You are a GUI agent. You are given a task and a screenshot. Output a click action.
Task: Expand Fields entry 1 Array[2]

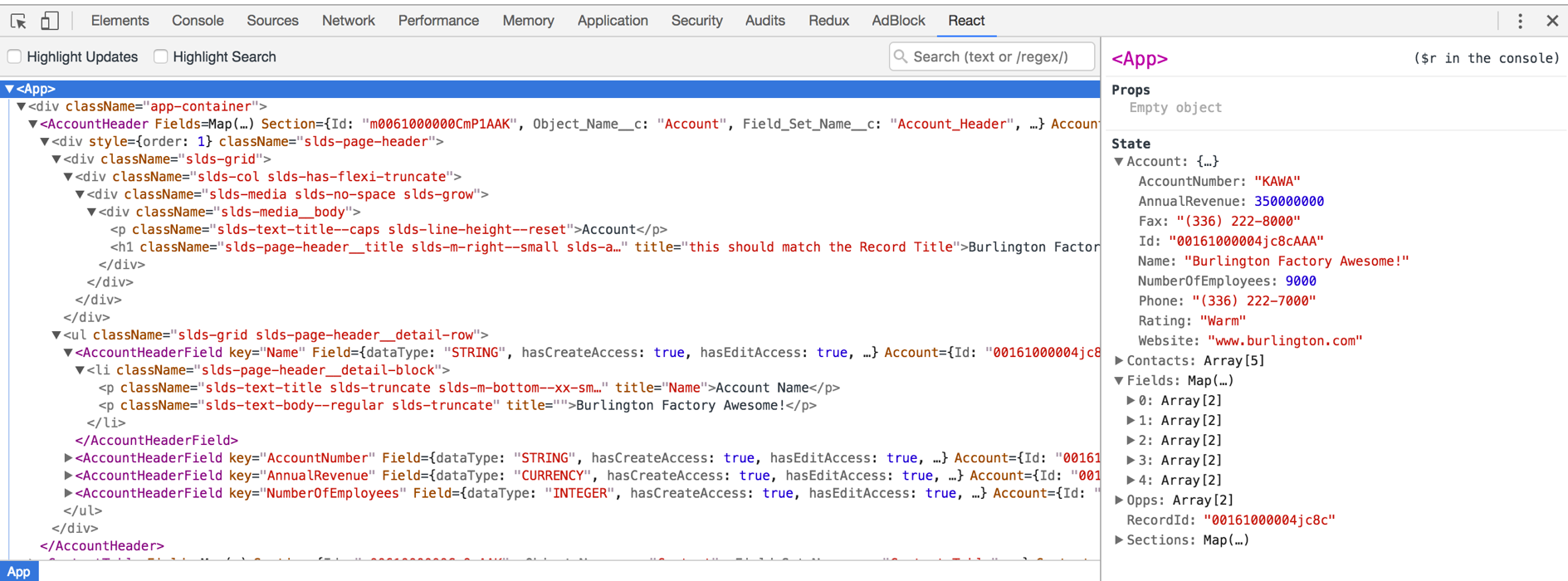click(1130, 421)
